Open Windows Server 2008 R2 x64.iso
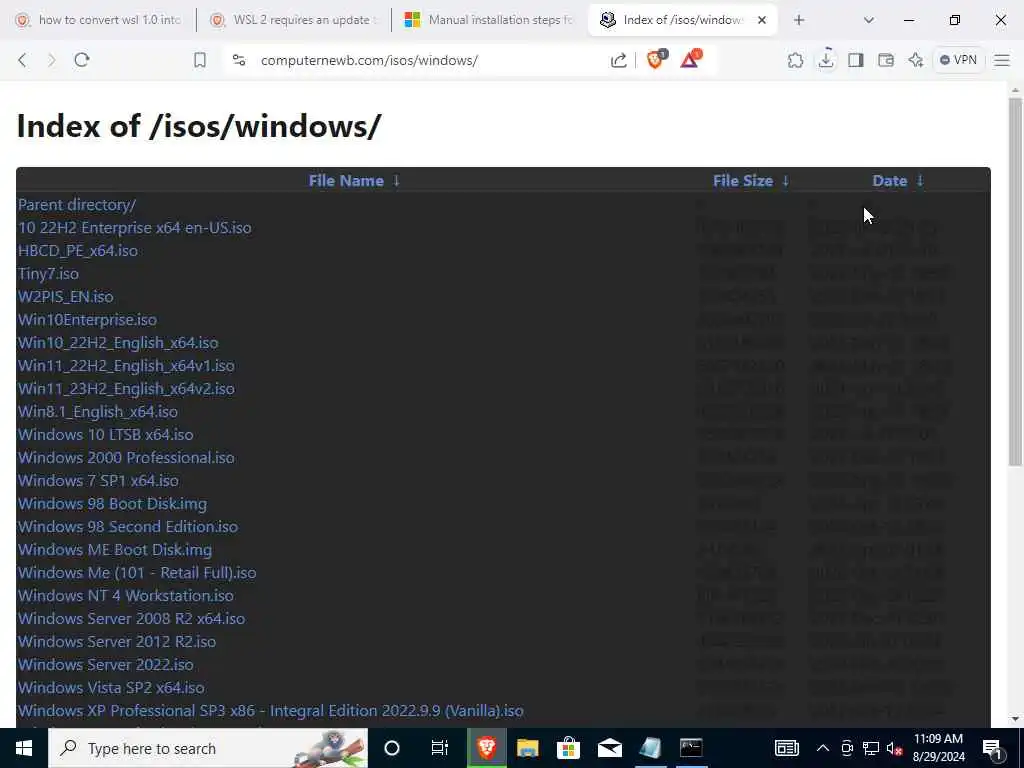 (x=131, y=618)
